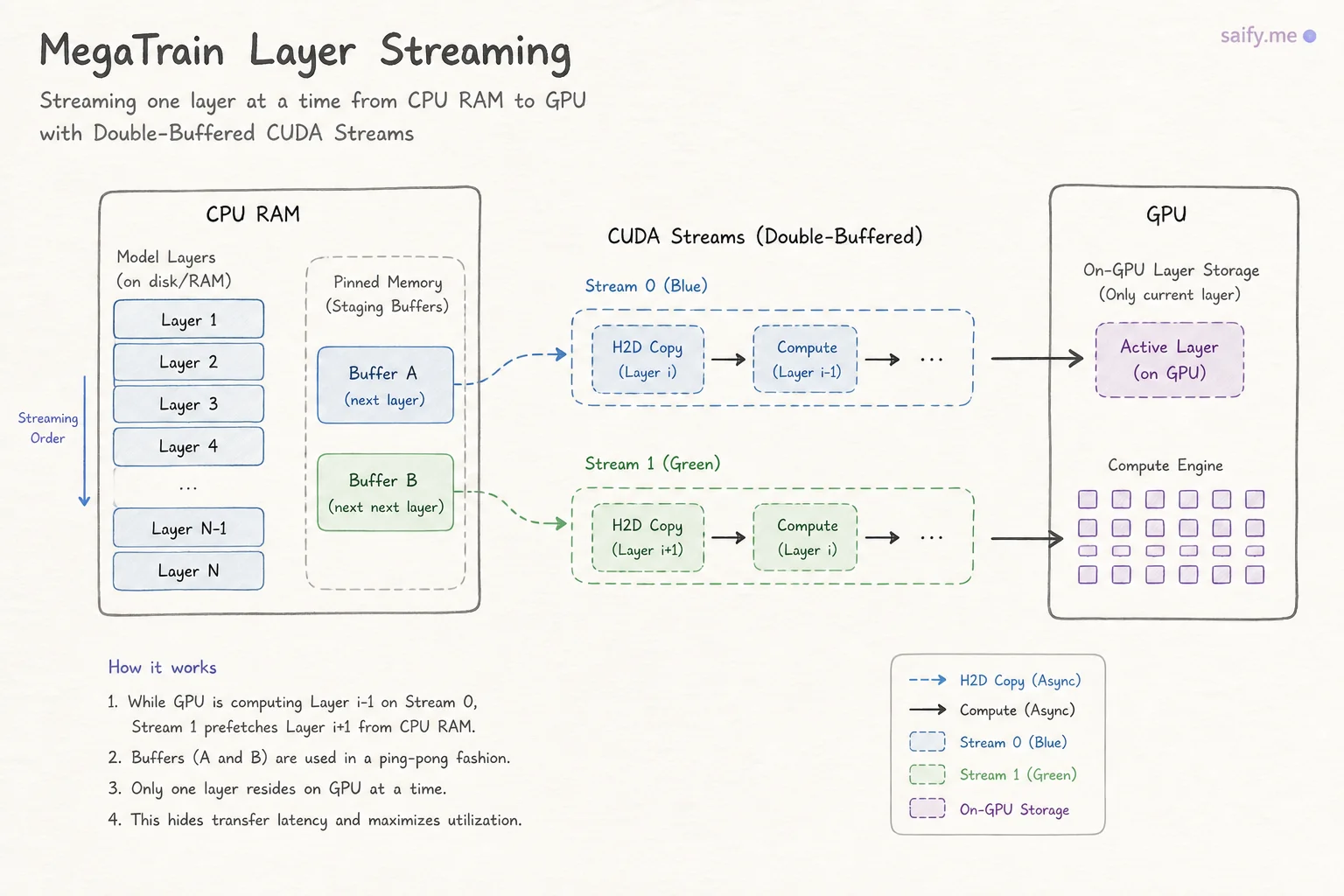
Task: Select the Layer 1 box
Action: [188, 319]
